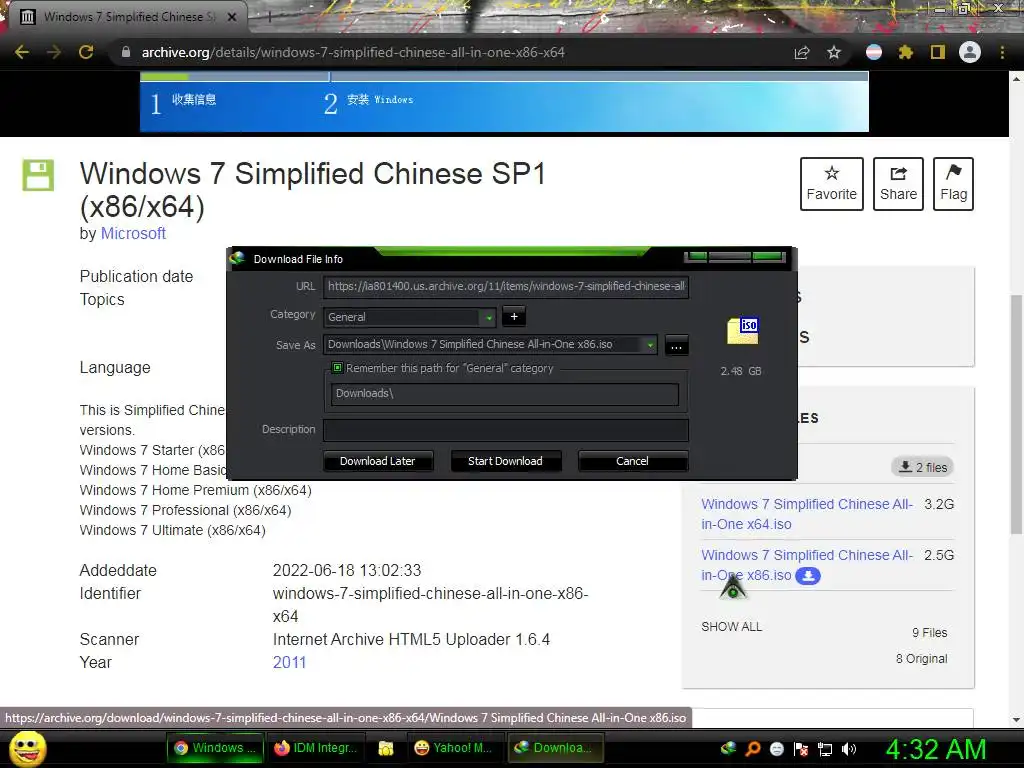Open the folder icon in taskbar

pos(386,748)
